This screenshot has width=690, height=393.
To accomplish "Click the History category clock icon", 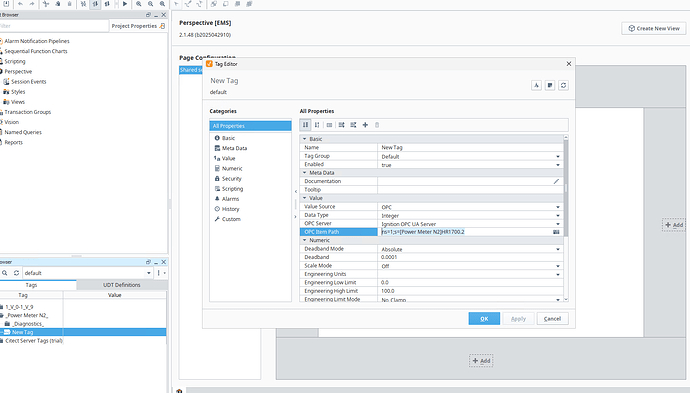I will tap(217, 209).
